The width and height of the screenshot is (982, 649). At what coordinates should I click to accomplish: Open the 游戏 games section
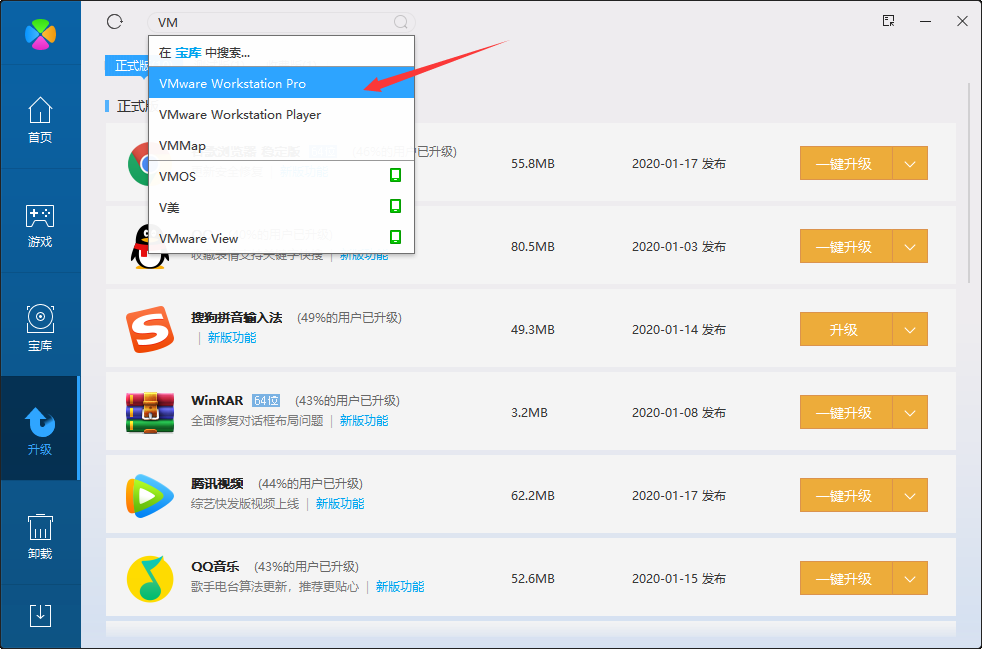click(40, 226)
